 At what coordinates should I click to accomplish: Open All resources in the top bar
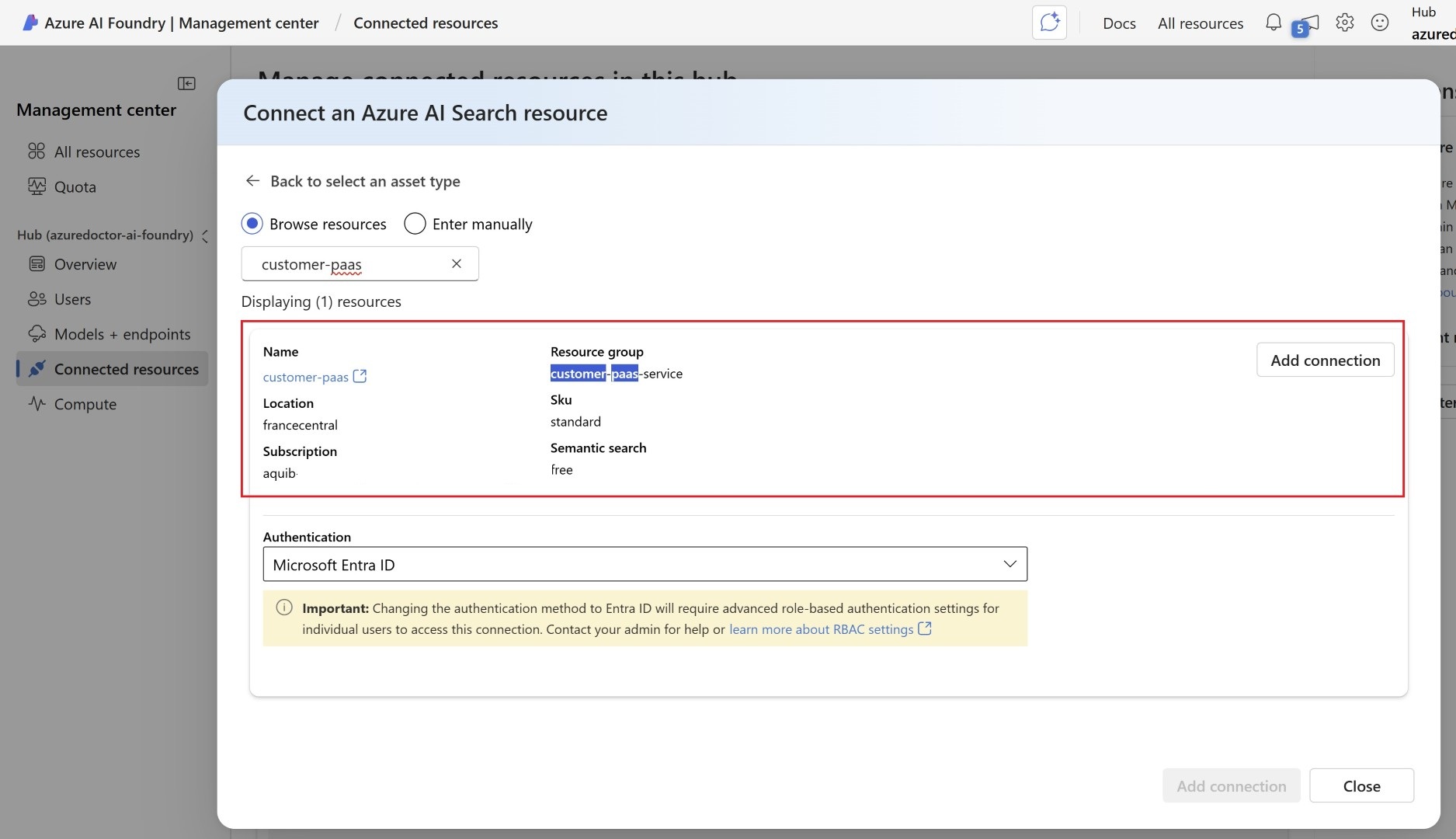1201,23
